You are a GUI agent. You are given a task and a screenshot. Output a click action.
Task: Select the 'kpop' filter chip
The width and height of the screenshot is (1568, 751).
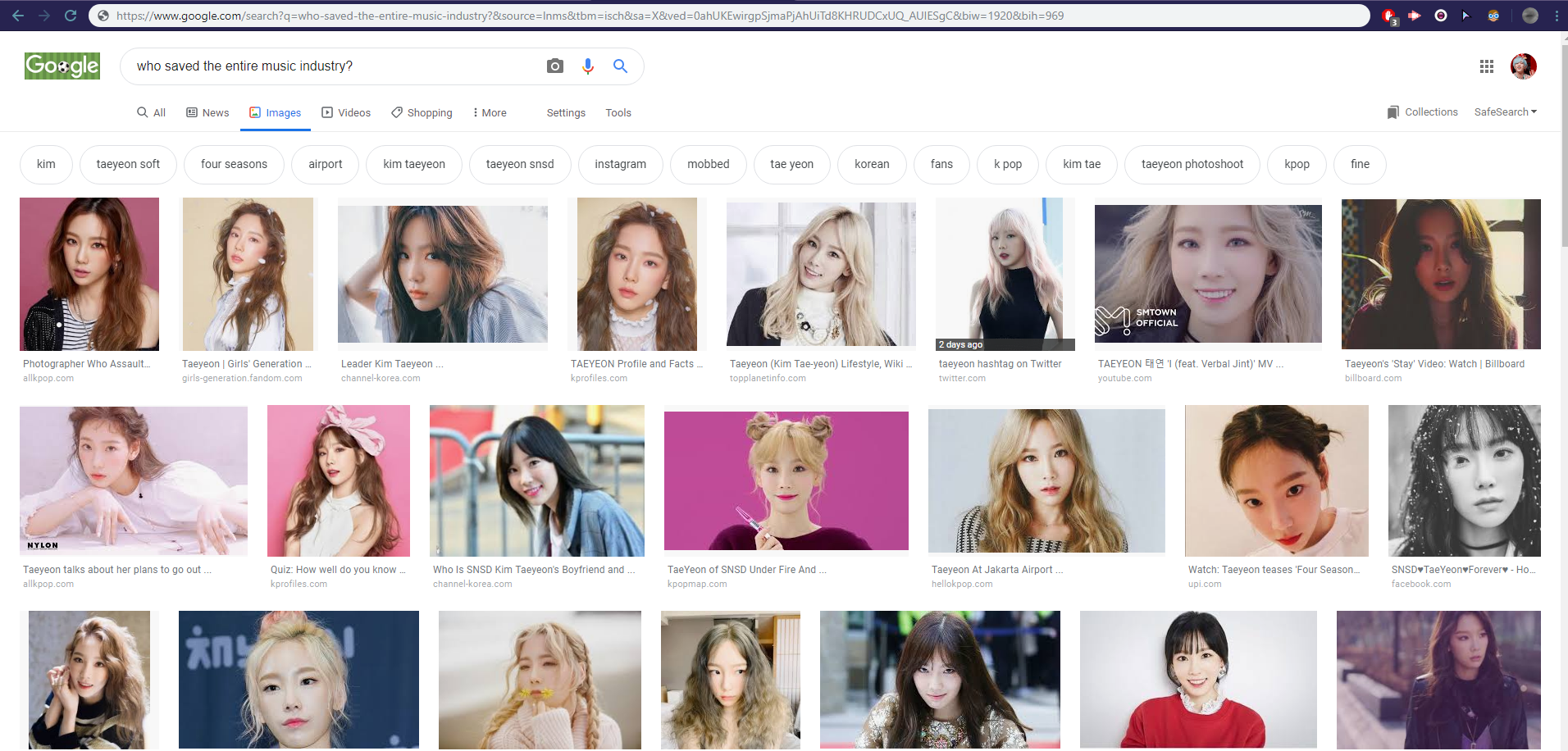(x=1297, y=165)
